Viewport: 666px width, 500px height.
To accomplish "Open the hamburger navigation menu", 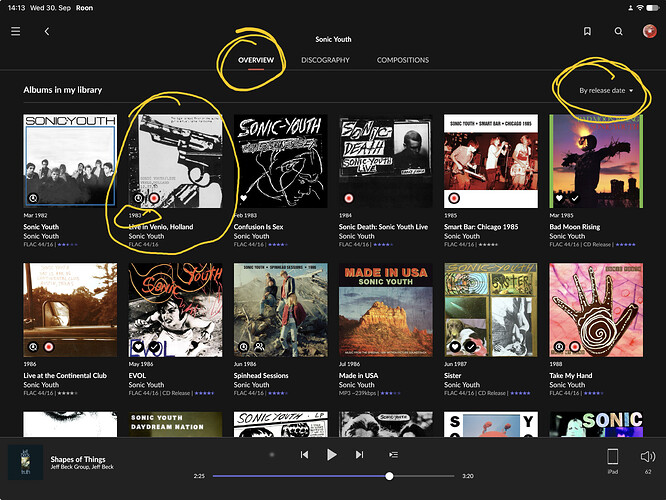I will [16, 31].
